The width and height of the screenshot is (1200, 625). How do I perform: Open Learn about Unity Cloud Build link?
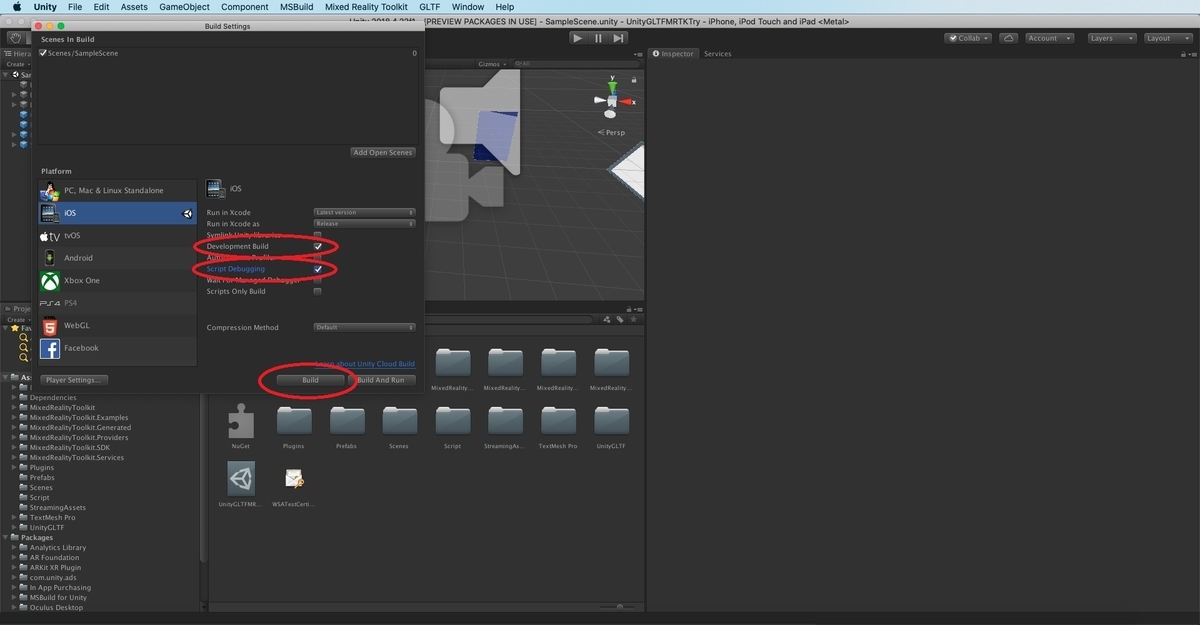click(x=365, y=364)
